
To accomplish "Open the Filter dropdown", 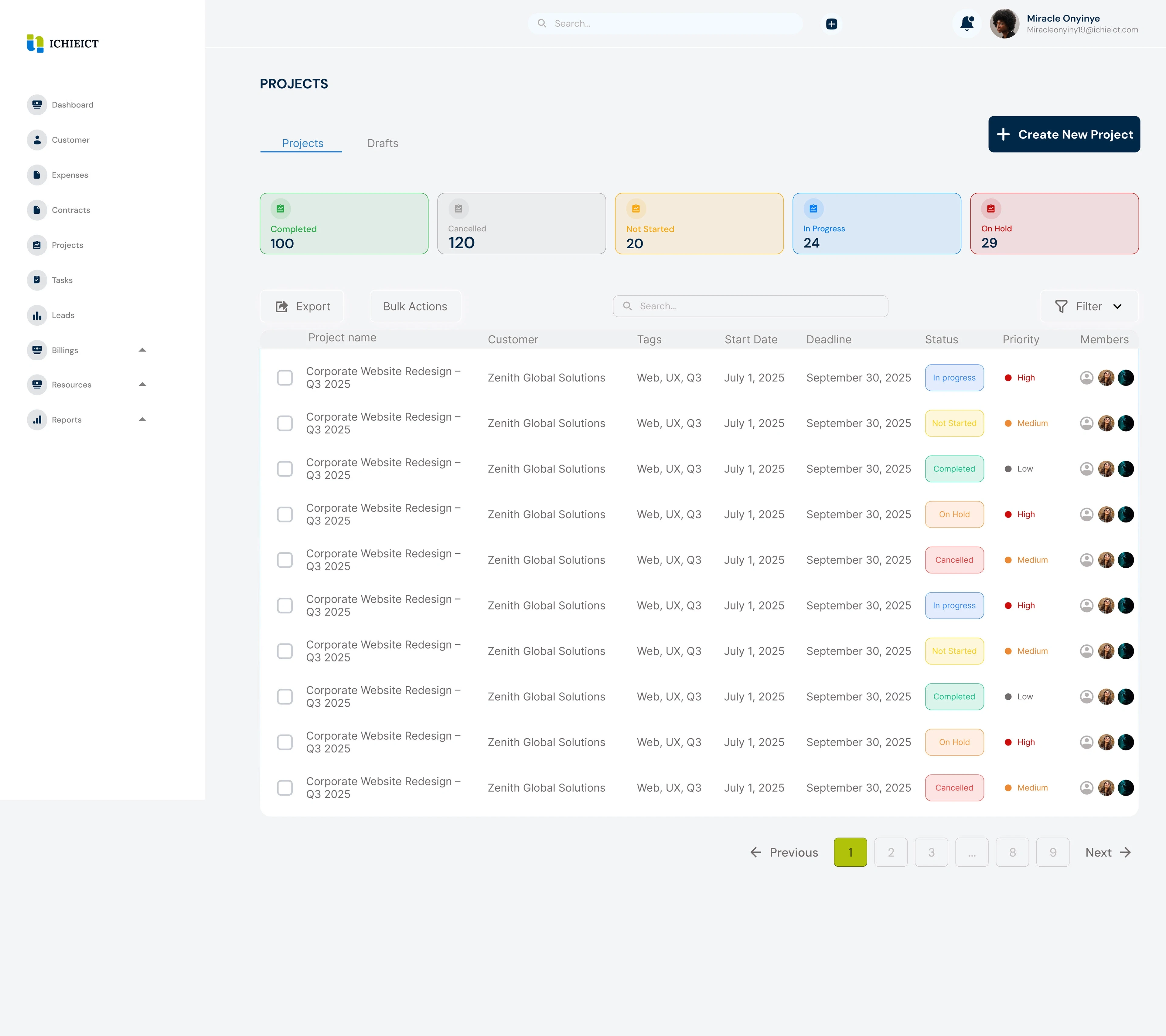I will pos(1089,306).
